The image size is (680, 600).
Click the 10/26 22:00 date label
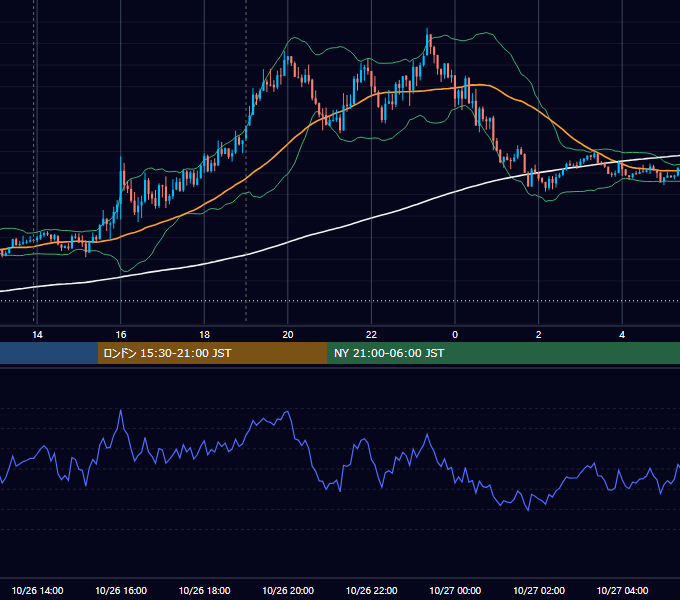coord(371,590)
